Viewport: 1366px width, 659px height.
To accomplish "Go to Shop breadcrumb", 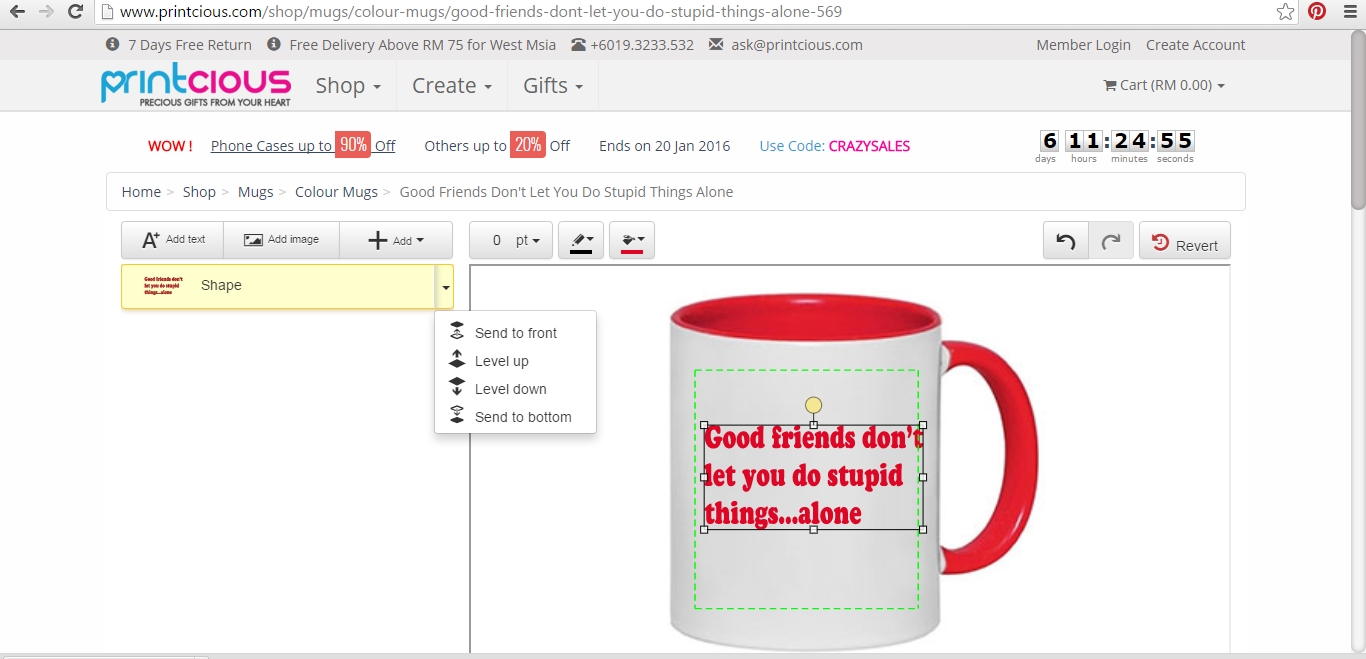I will pos(199,192).
